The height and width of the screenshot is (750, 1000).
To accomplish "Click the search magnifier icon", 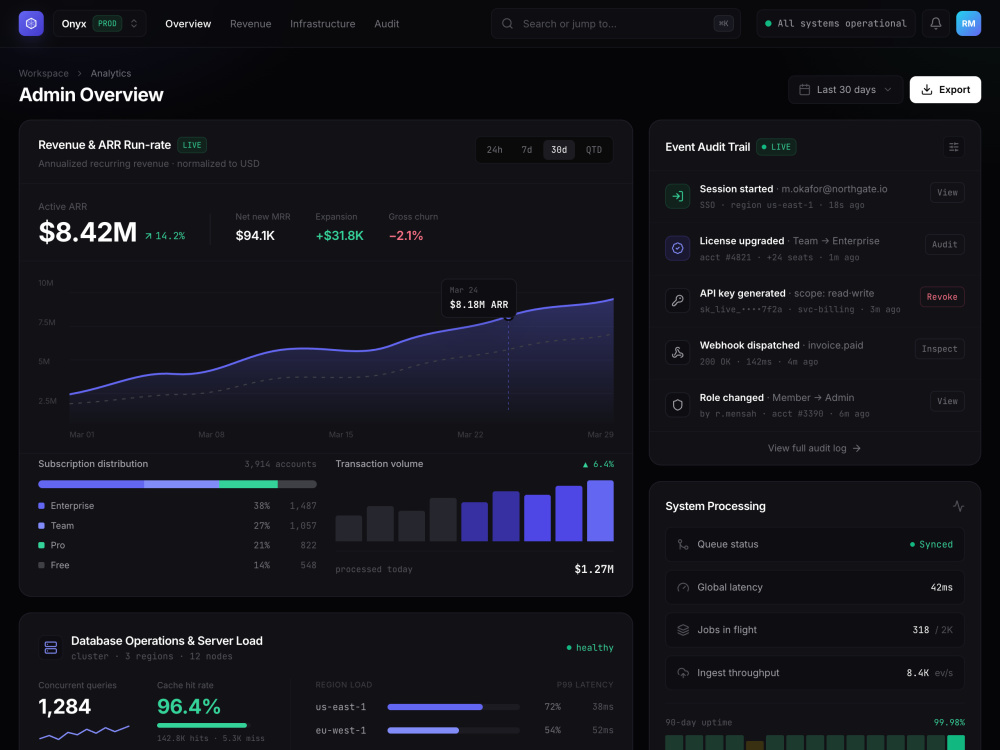I will click(508, 24).
